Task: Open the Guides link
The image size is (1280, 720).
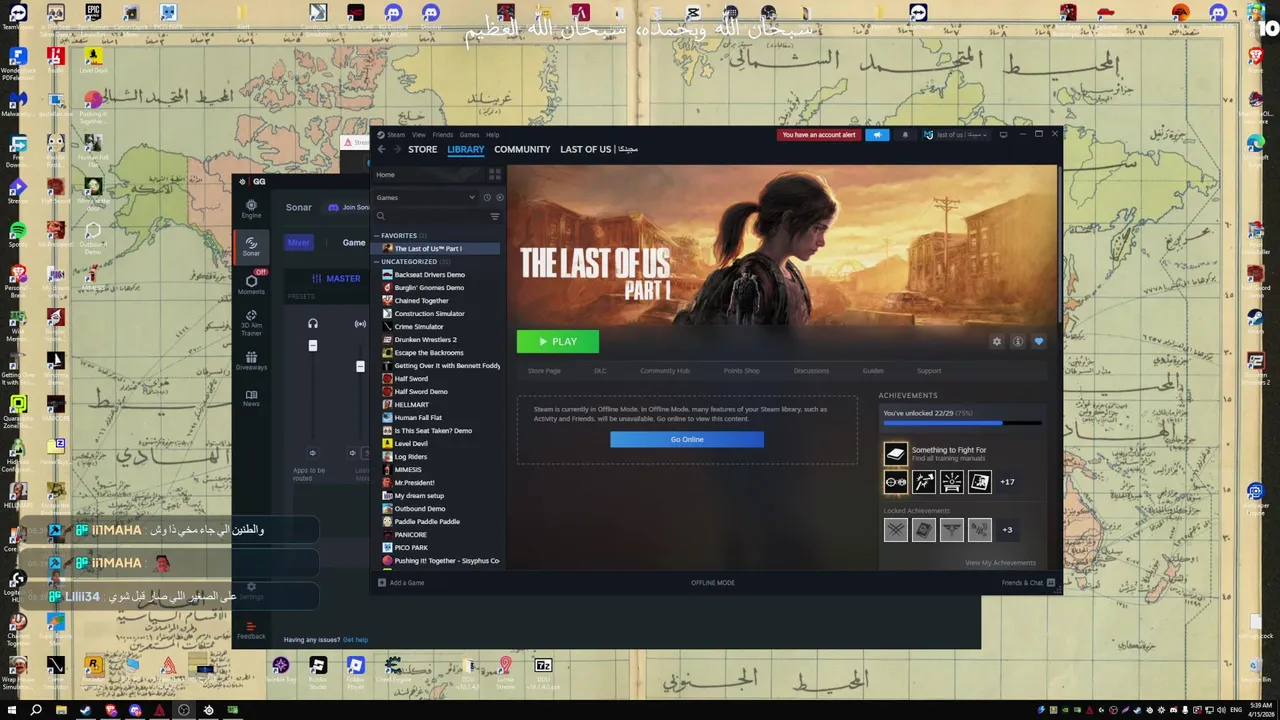Action: pos(873,371)
